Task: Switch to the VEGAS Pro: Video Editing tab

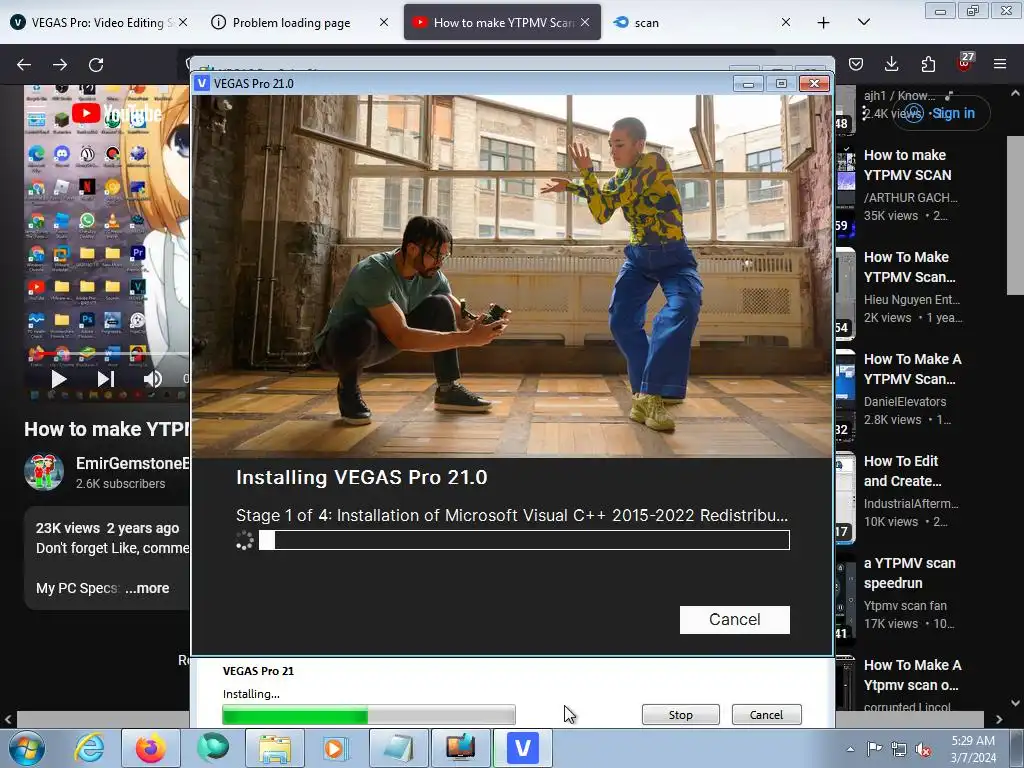Action: point(98,22)
